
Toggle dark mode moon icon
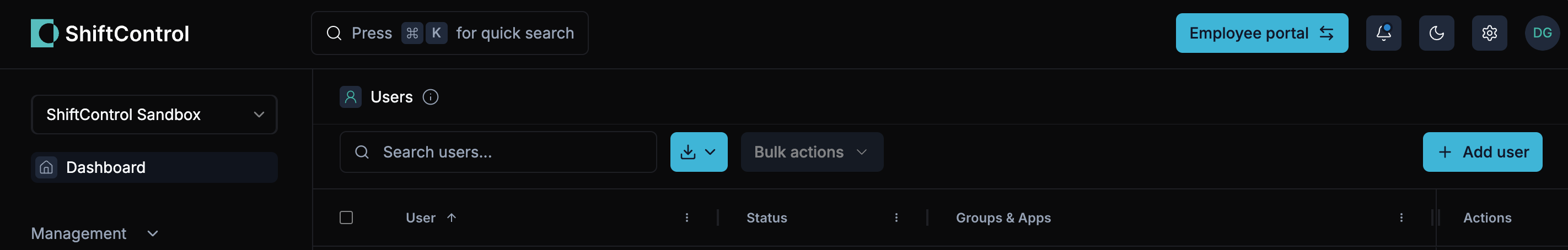click(x=1436, y=33)
